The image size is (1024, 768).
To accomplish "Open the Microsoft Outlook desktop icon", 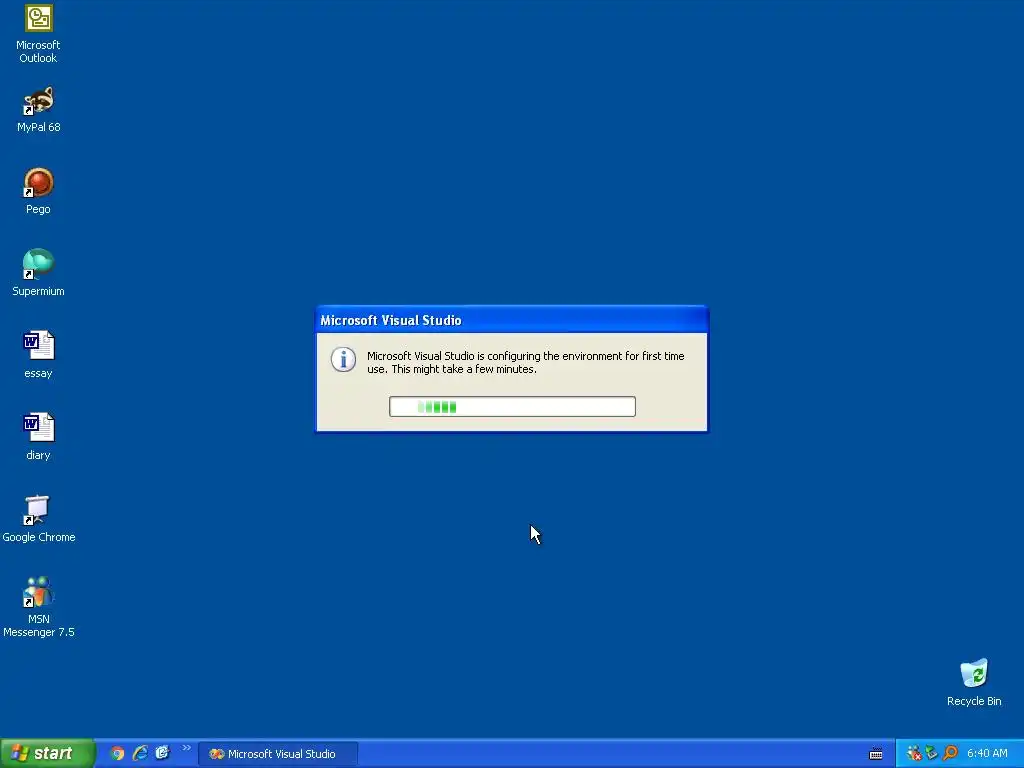I will coord(38,34).
